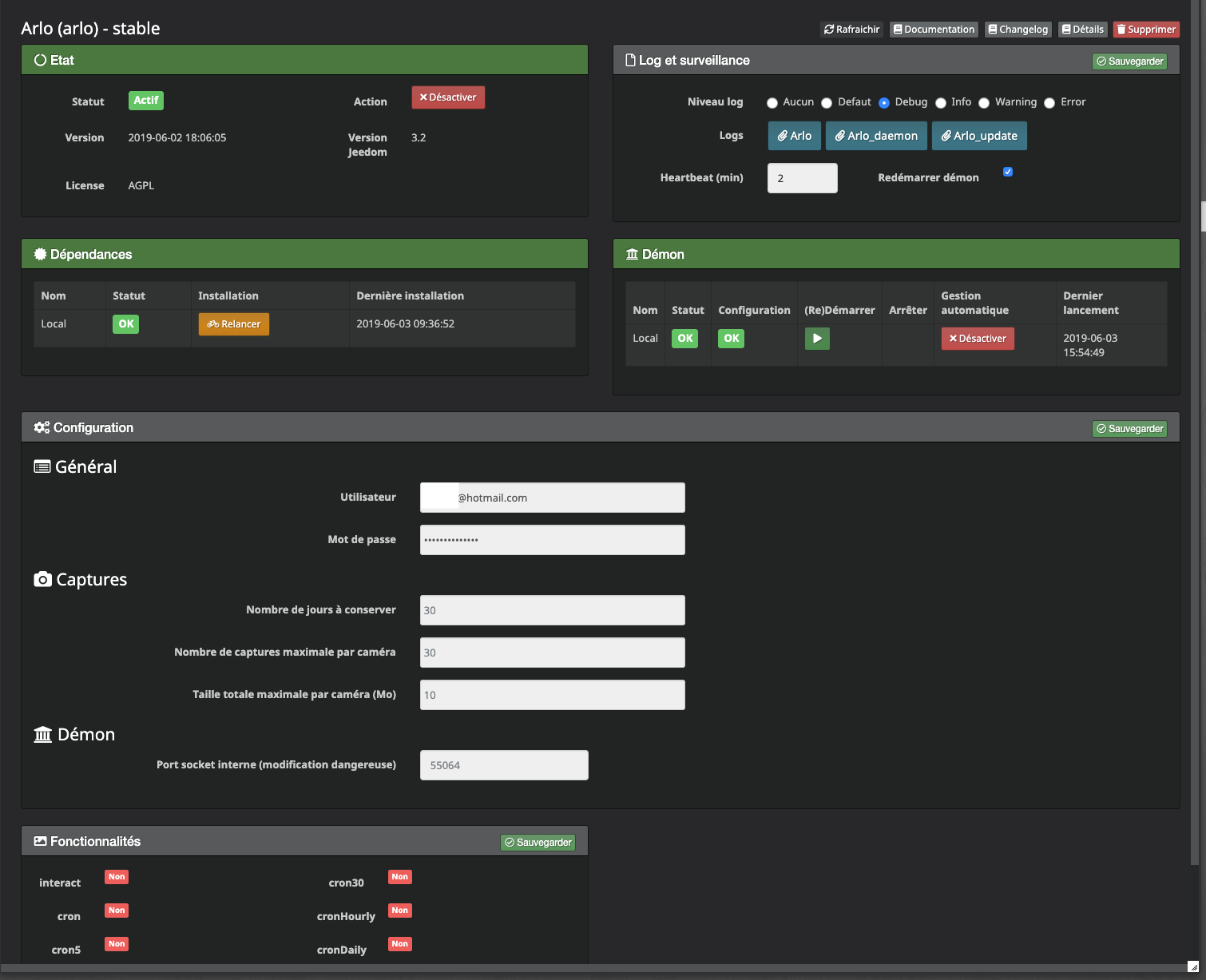
Task: Click the Configuration cogs icon
Action: [42, 427]
